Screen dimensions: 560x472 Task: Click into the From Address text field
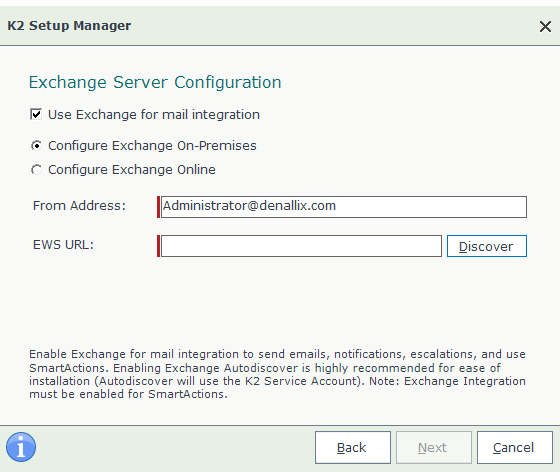click(344, 207)
